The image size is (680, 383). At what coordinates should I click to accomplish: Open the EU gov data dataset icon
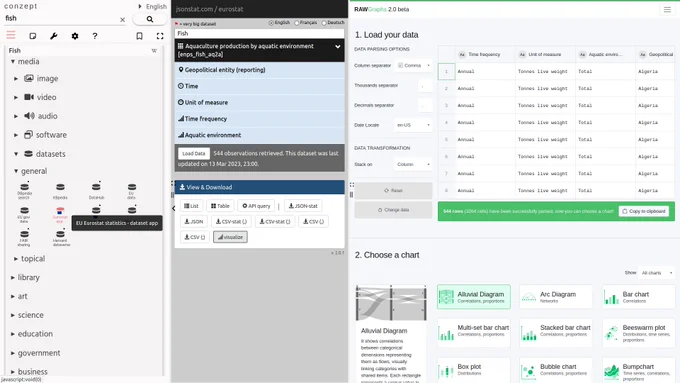click(24, 214)
